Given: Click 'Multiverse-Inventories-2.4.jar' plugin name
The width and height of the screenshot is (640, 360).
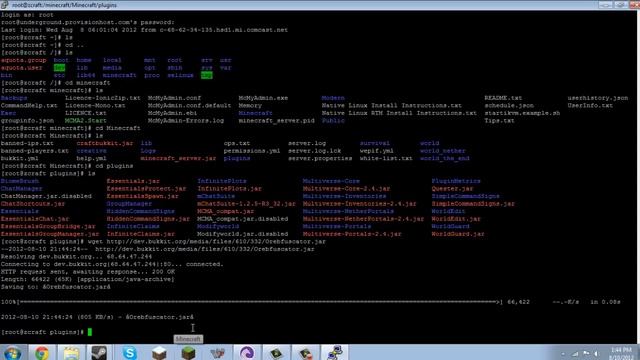Looking at the screenshot, I should click(x=359, y=204).
